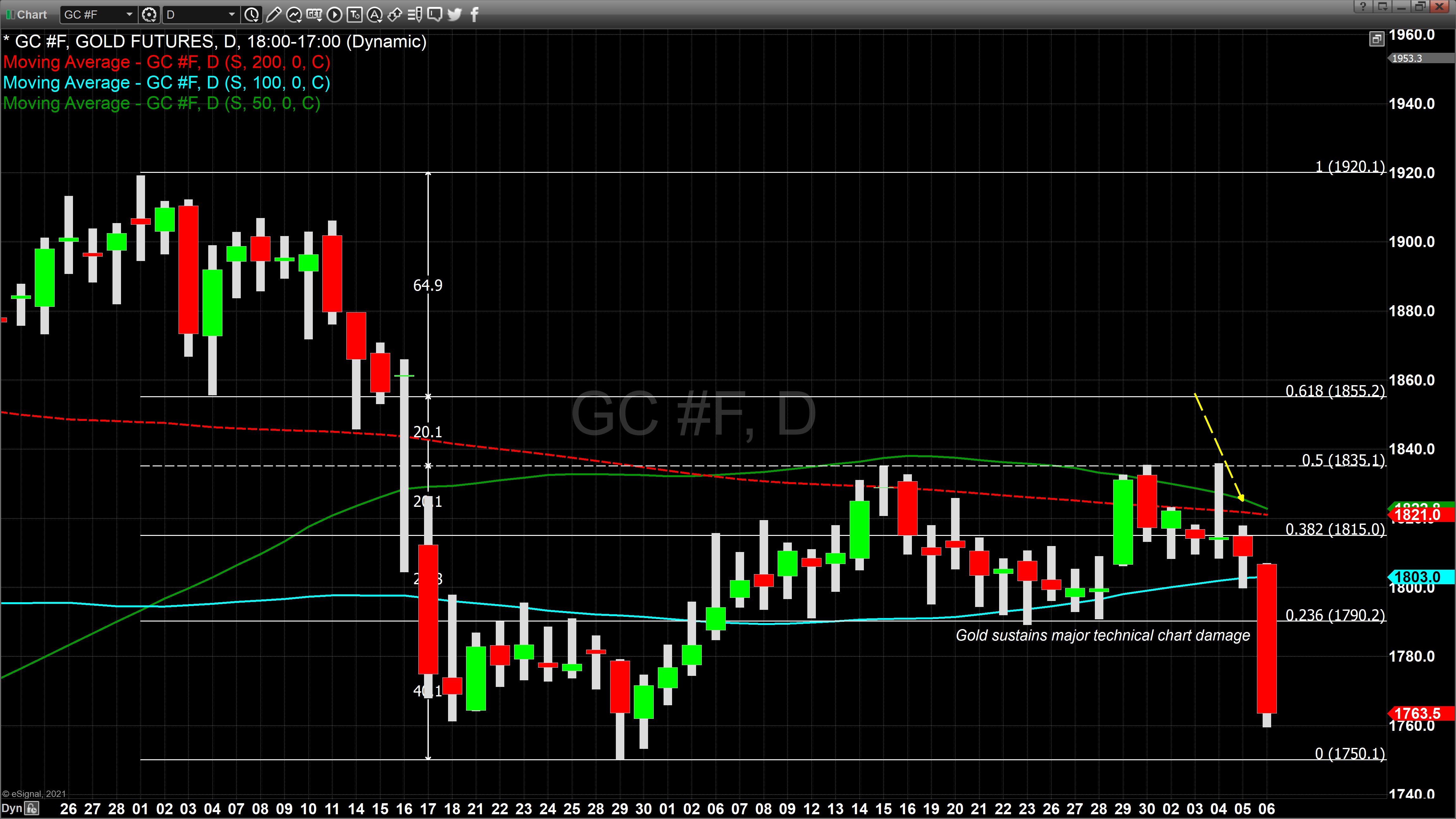Click the up-down arrows trade icon
Screen dimensions: 1456x819
(395, 15)
